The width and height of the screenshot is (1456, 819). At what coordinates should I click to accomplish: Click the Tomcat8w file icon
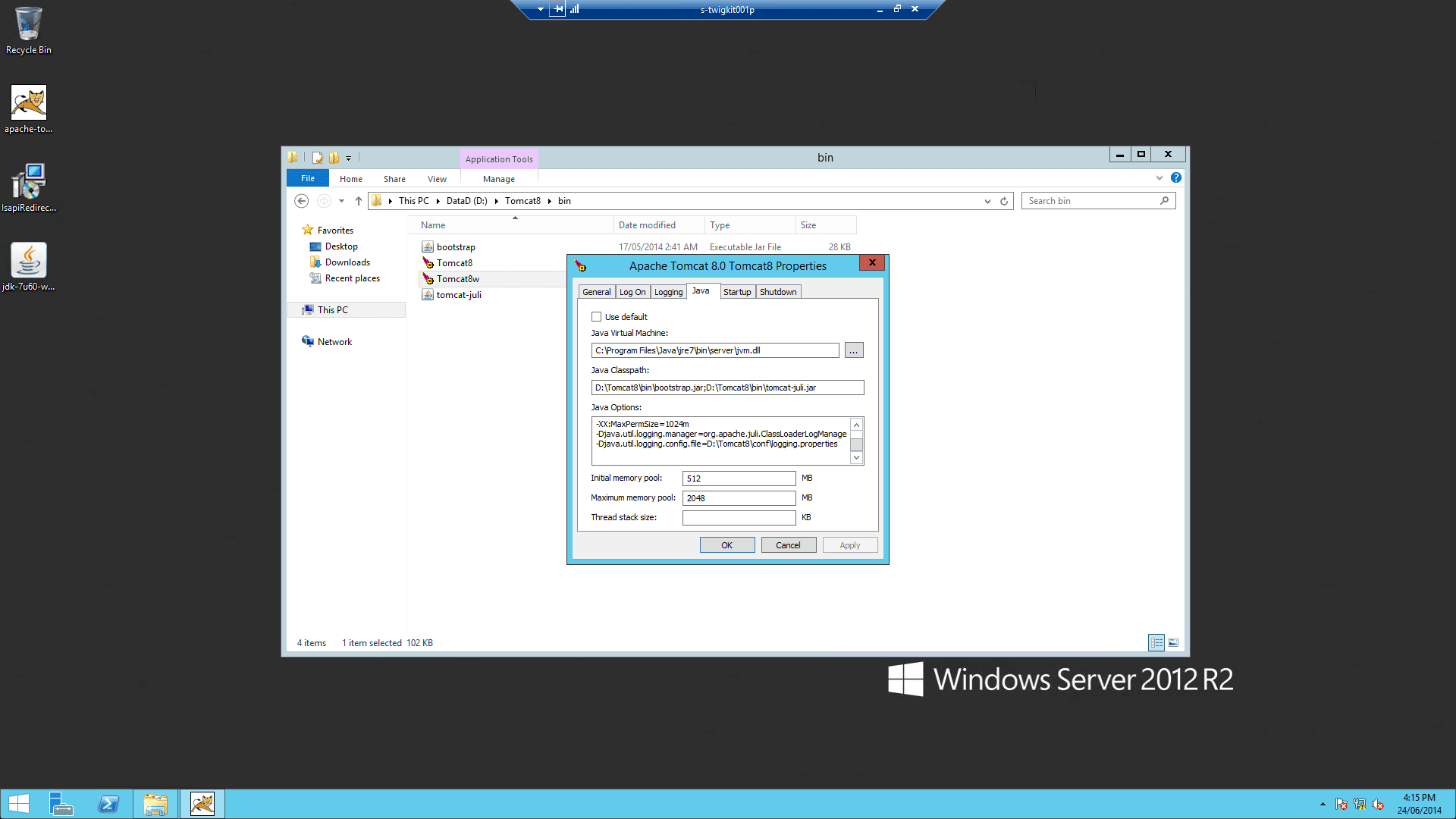(x=428, y=279)
